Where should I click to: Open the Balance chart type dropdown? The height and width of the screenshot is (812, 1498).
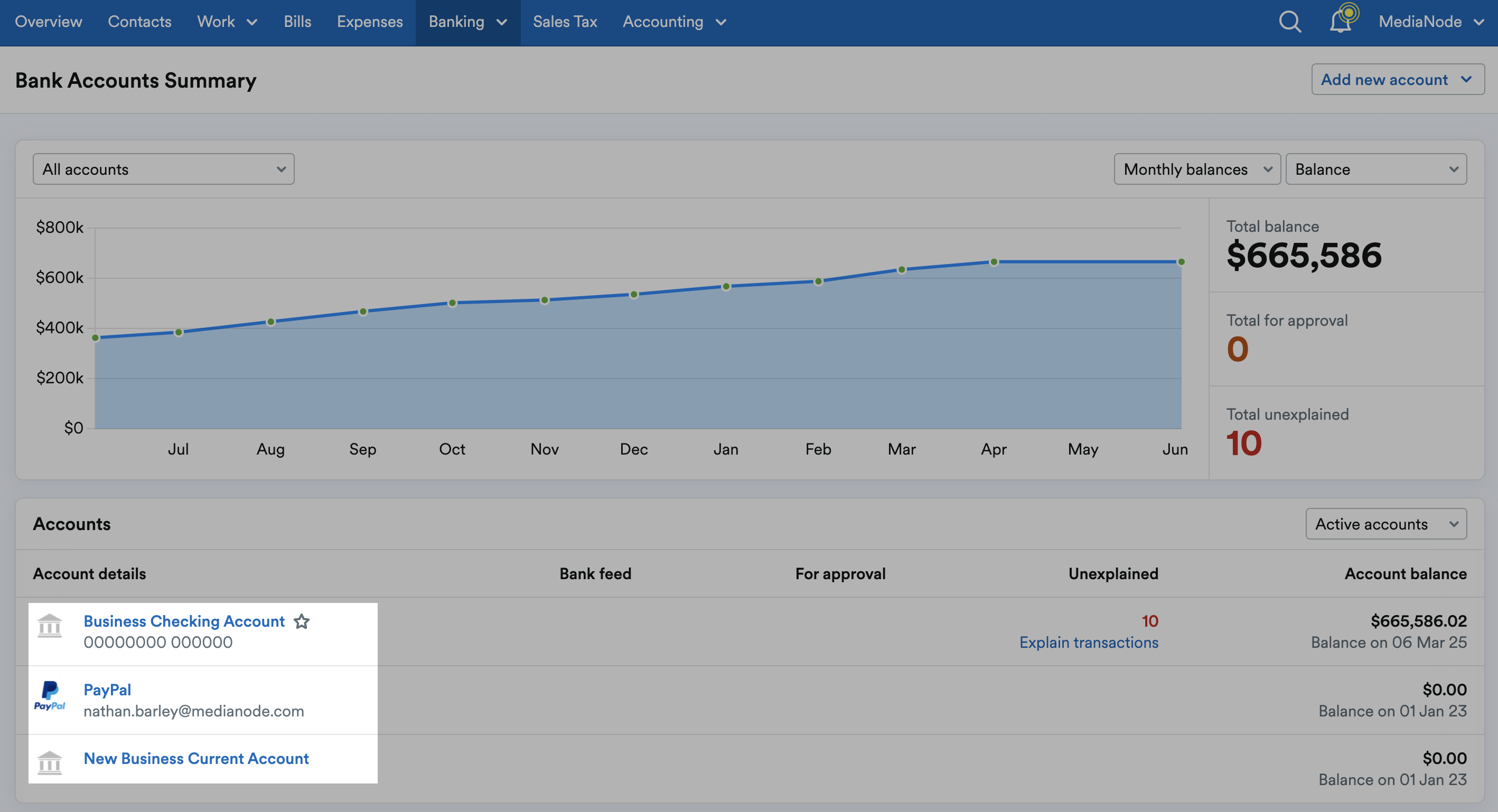tap(1376, 169)
